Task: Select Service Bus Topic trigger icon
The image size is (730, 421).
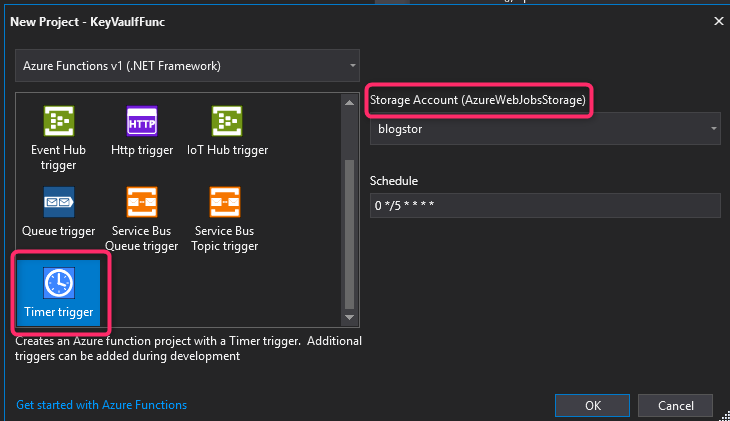Action: pyautogui.click(x=225, y=202)
